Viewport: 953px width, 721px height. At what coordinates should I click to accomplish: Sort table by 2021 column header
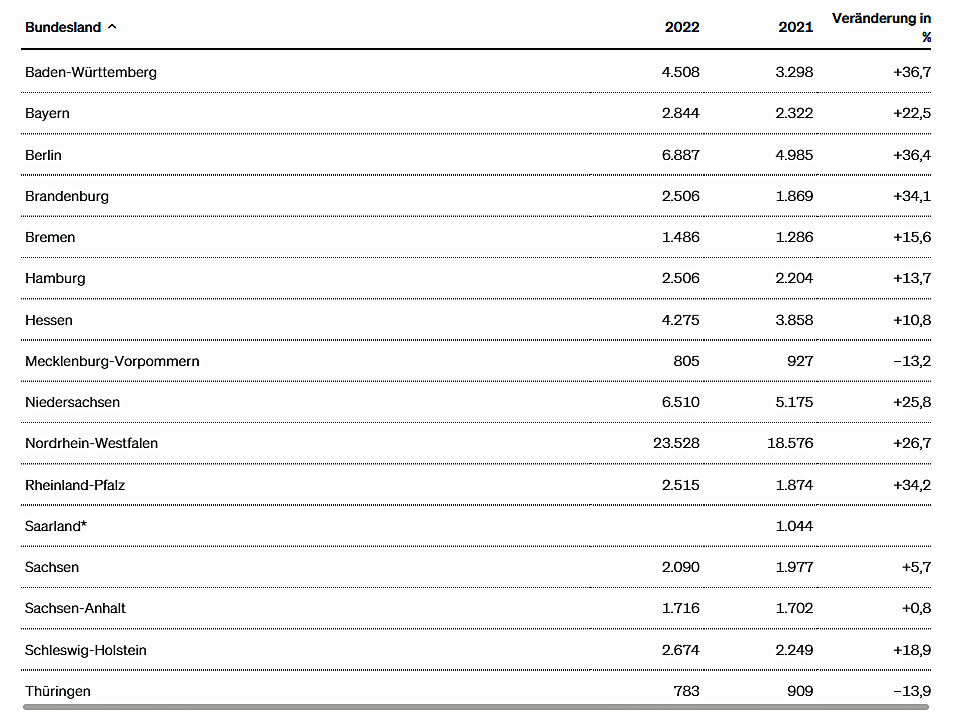click(x=796, y=27)
